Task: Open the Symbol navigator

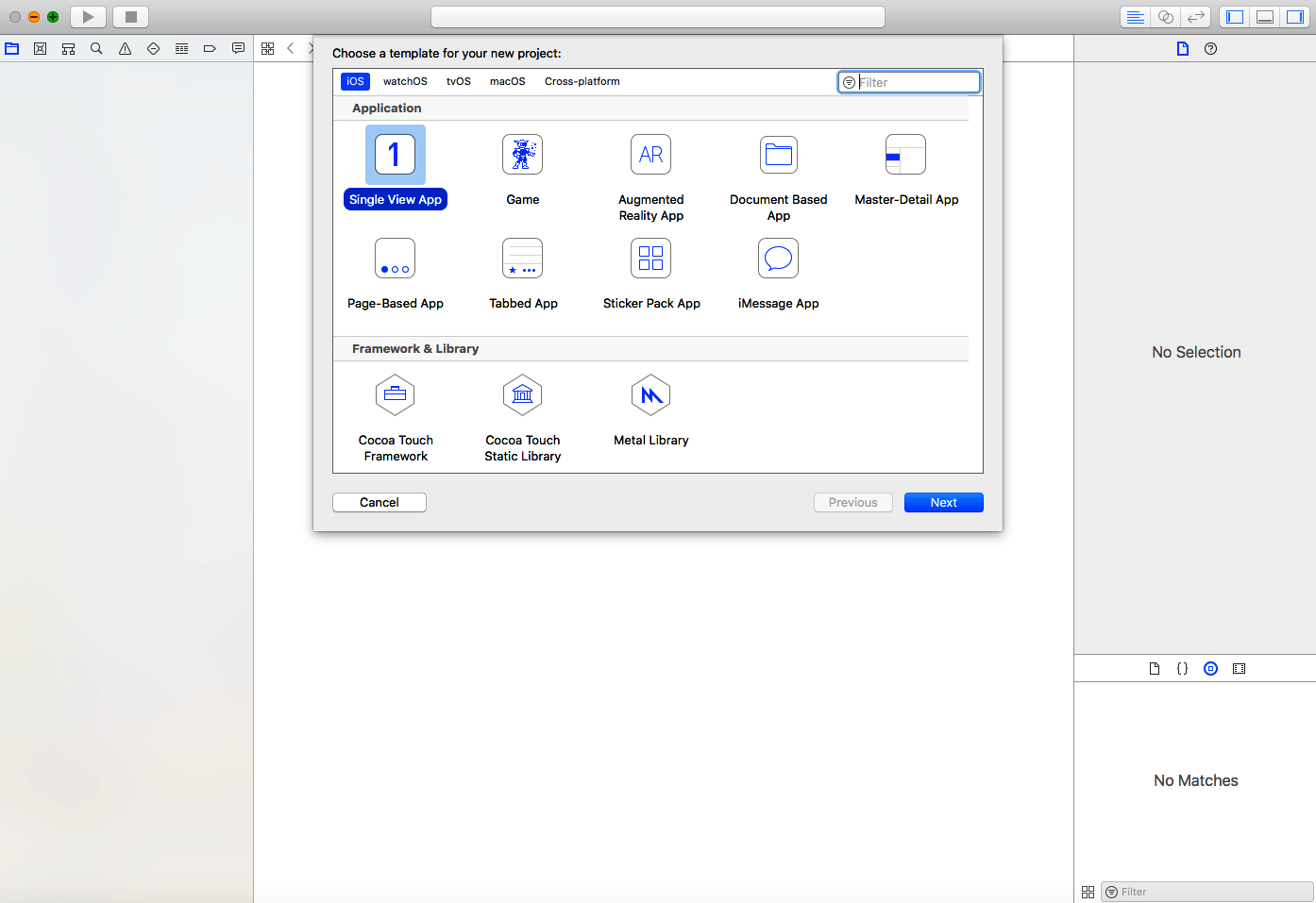Action: (69, 48)
